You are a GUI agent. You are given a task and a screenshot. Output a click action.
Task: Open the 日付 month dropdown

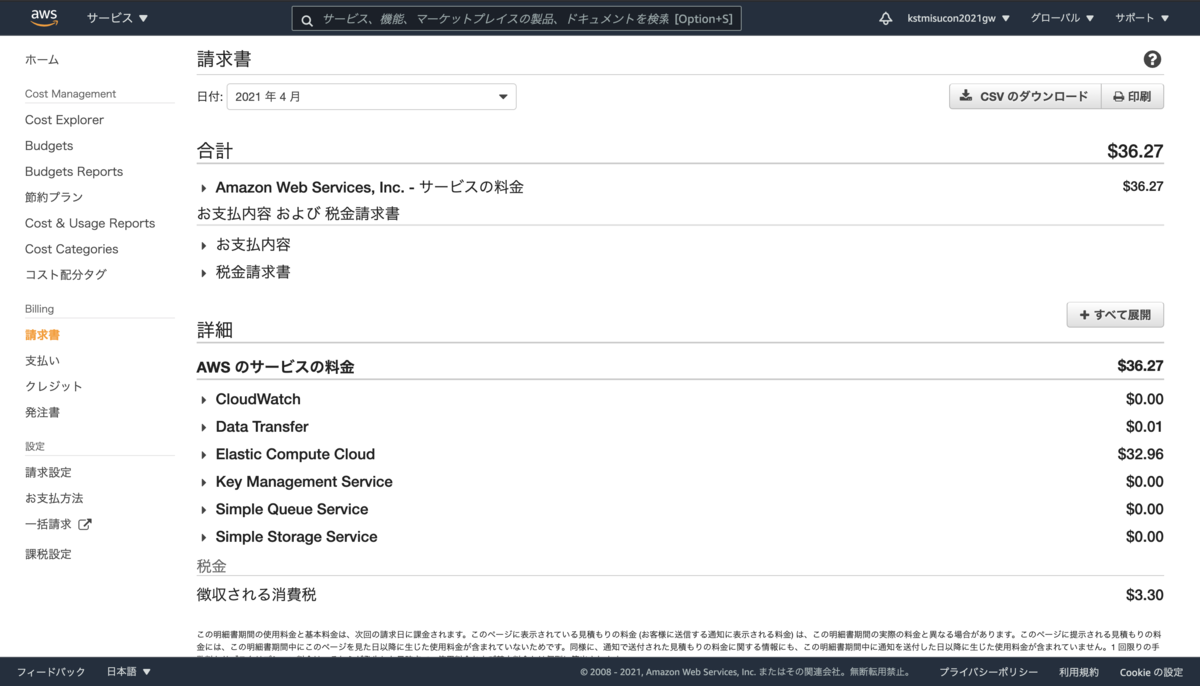(x=372, y=97)
